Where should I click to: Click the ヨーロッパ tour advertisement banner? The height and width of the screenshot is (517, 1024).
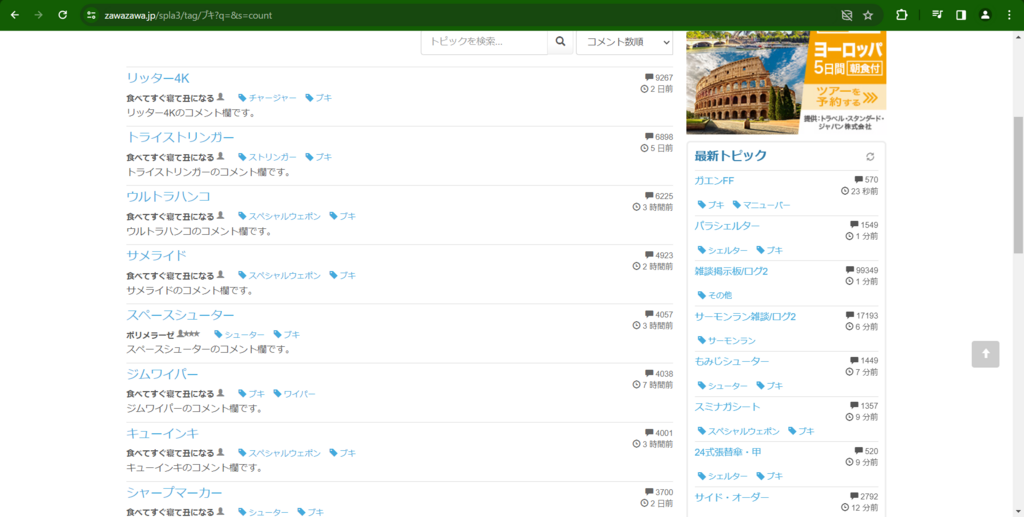point(786,82)
